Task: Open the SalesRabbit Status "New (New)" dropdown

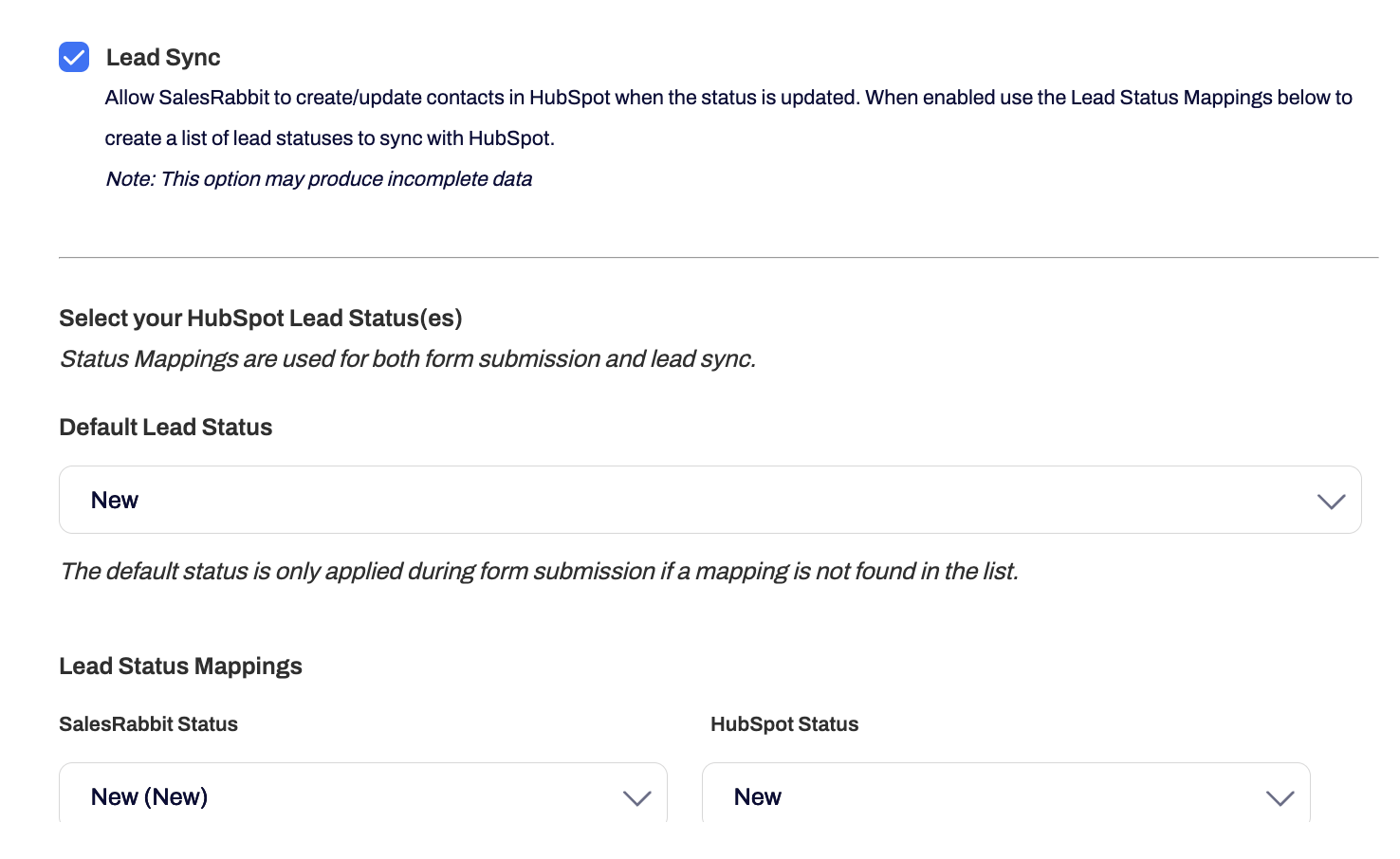Action: [x=362, y=796]
